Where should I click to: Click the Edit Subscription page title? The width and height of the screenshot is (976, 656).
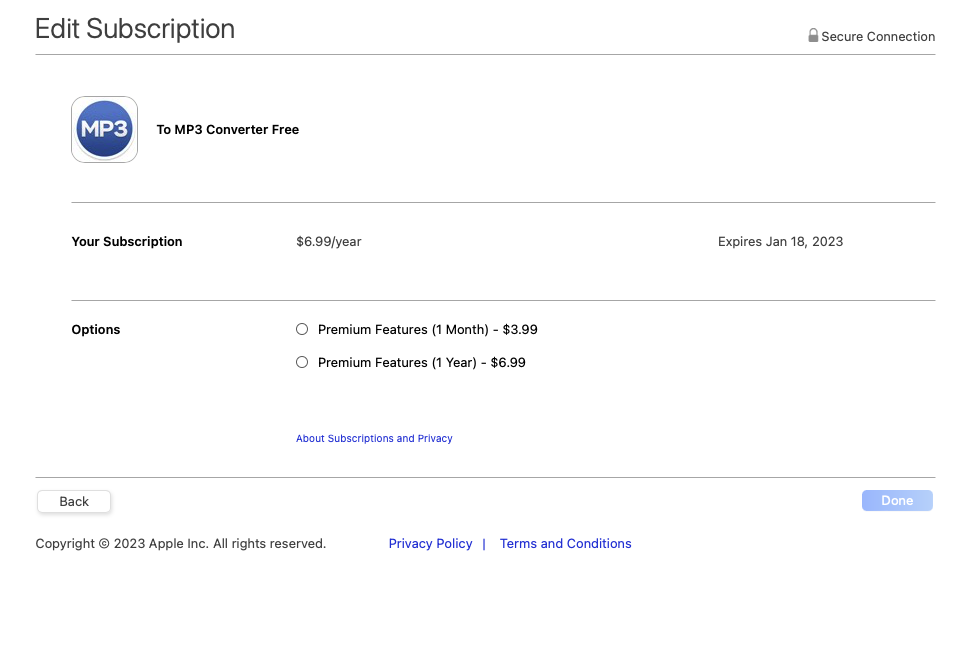135,29
